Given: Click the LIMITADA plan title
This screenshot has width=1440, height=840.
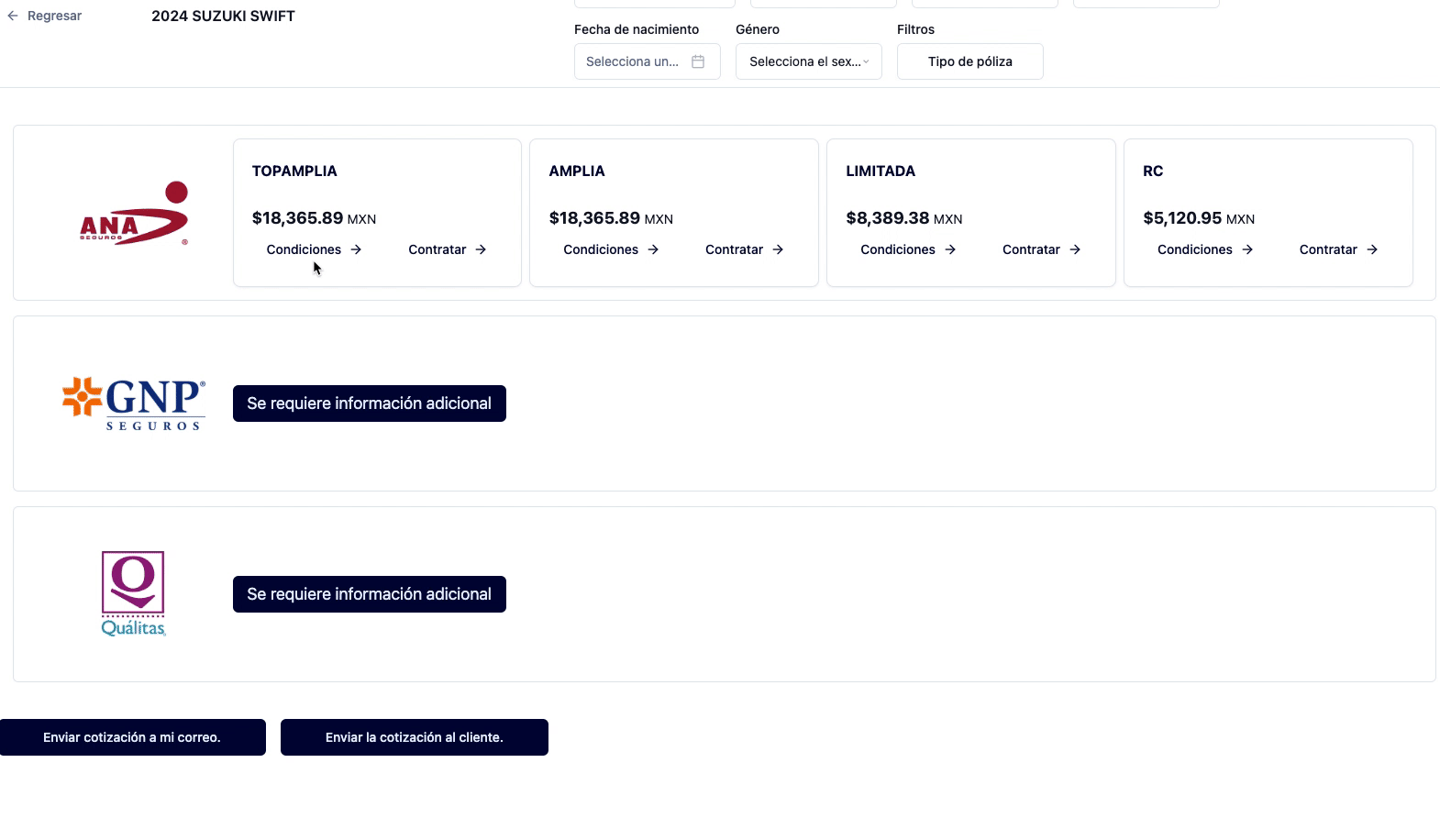Looking at the screenshot, I should coord(881,171).
